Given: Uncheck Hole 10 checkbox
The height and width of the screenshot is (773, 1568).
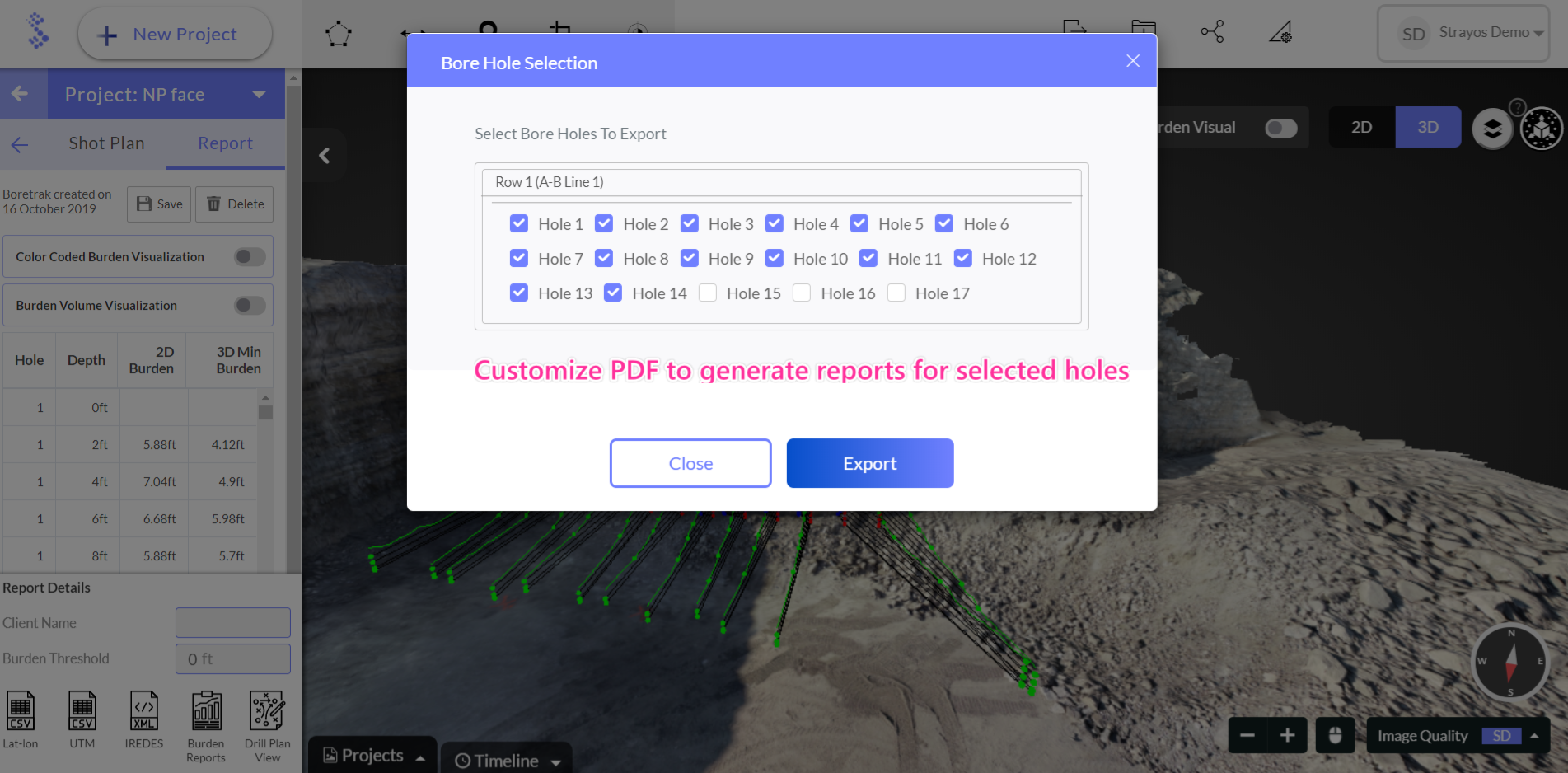Looking at the screenshot, I should coord(775,258).
